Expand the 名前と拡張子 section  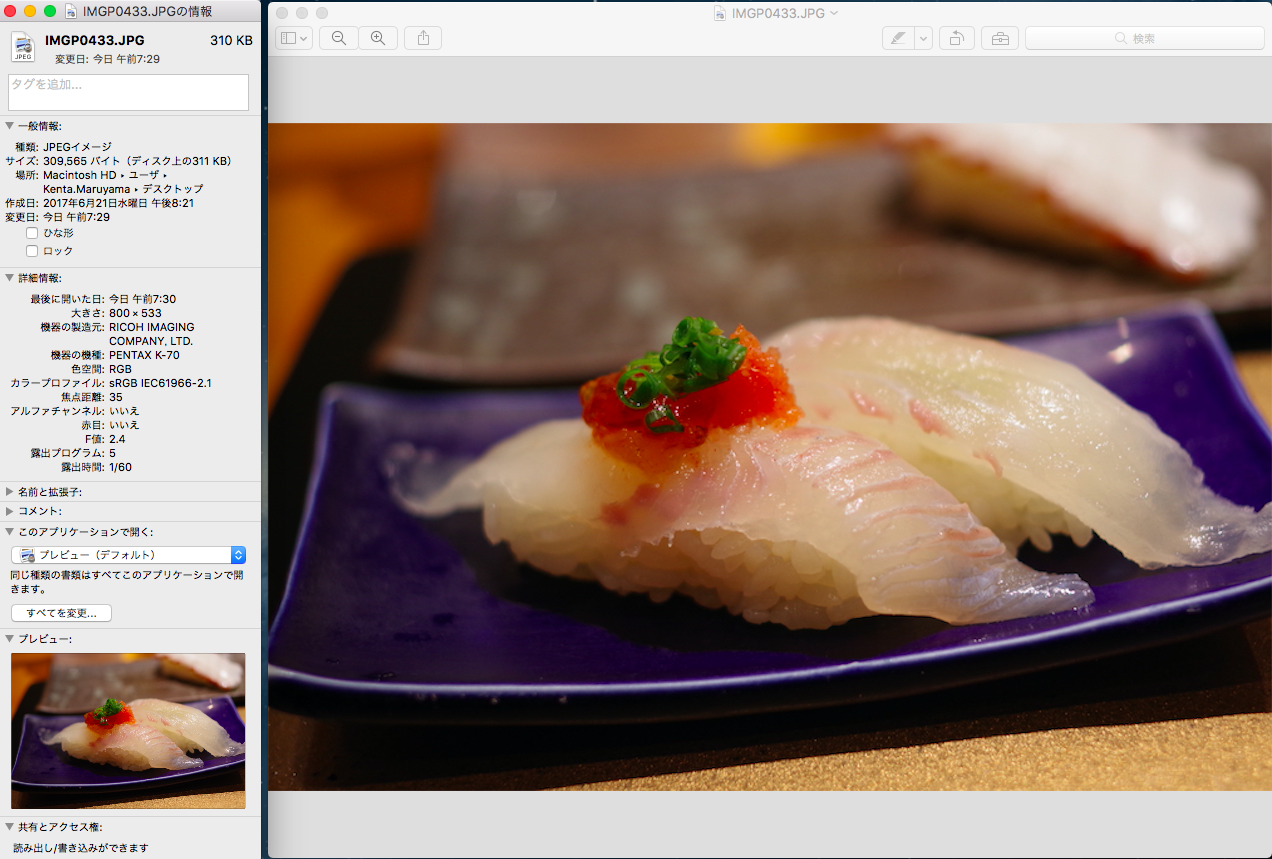pyautogui.click(x=10, y=492)
